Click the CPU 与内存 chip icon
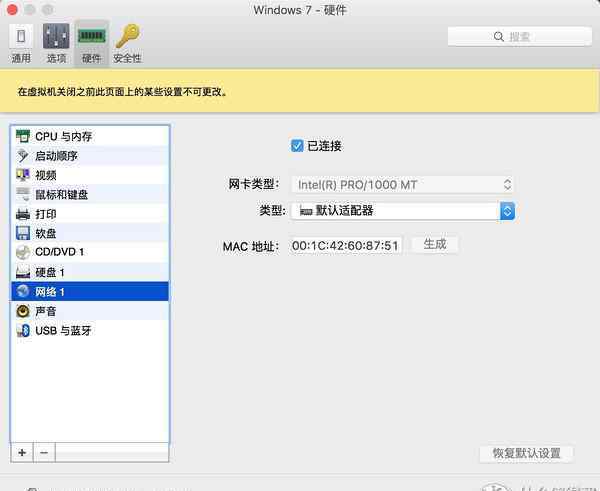600x491 pixels. tap(23, 136)
